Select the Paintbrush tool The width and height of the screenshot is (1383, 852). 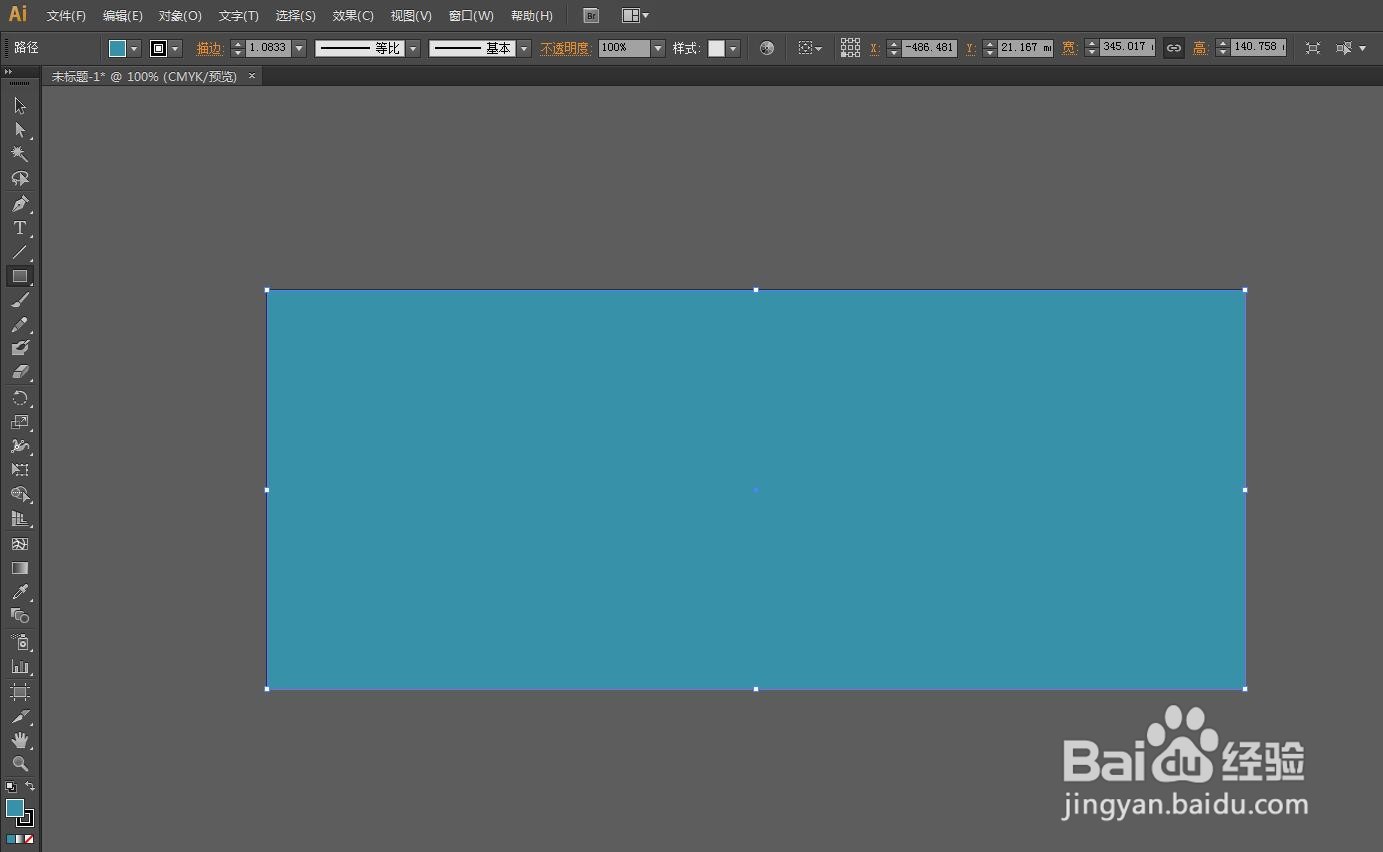pyautogui.click(x=19, y=300)
